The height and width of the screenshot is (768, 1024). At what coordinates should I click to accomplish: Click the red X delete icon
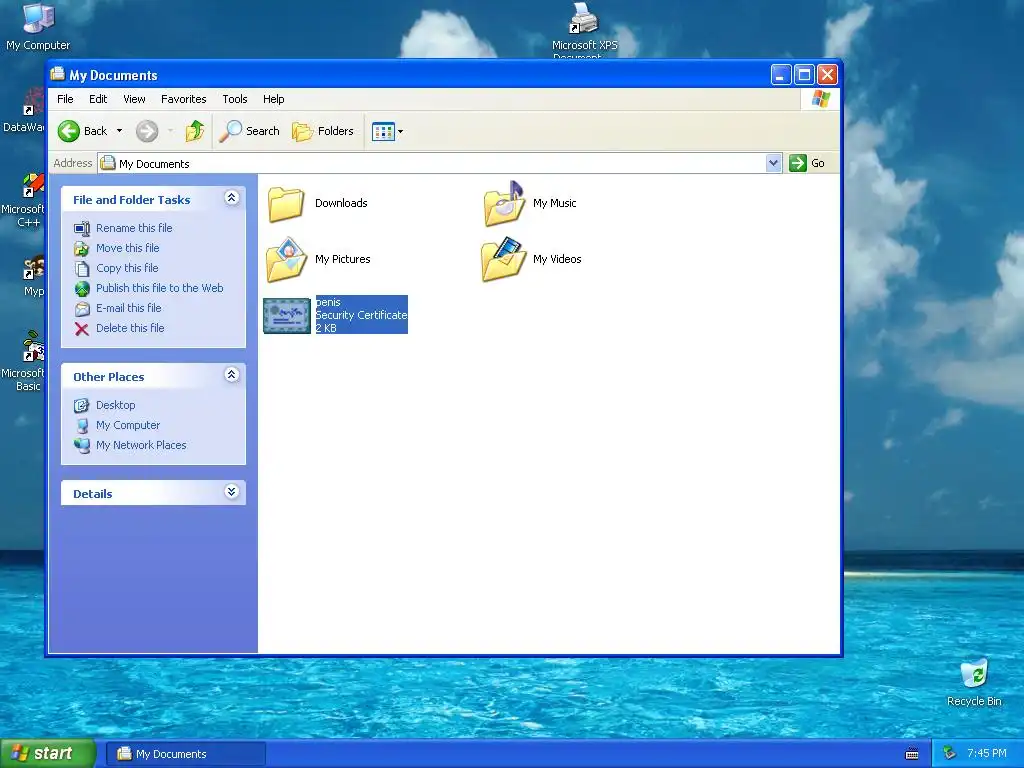point(82,329)
